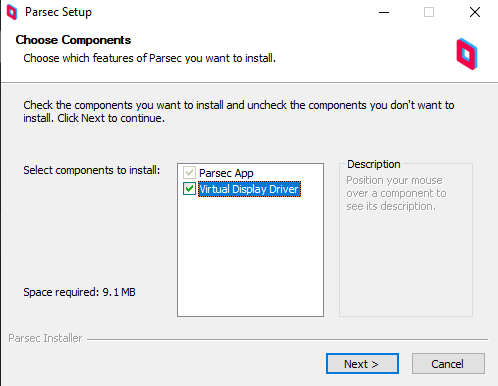This screenshot has height=386, width=498.
Task: Click the Parsec logo in the header
Action: 467,54
